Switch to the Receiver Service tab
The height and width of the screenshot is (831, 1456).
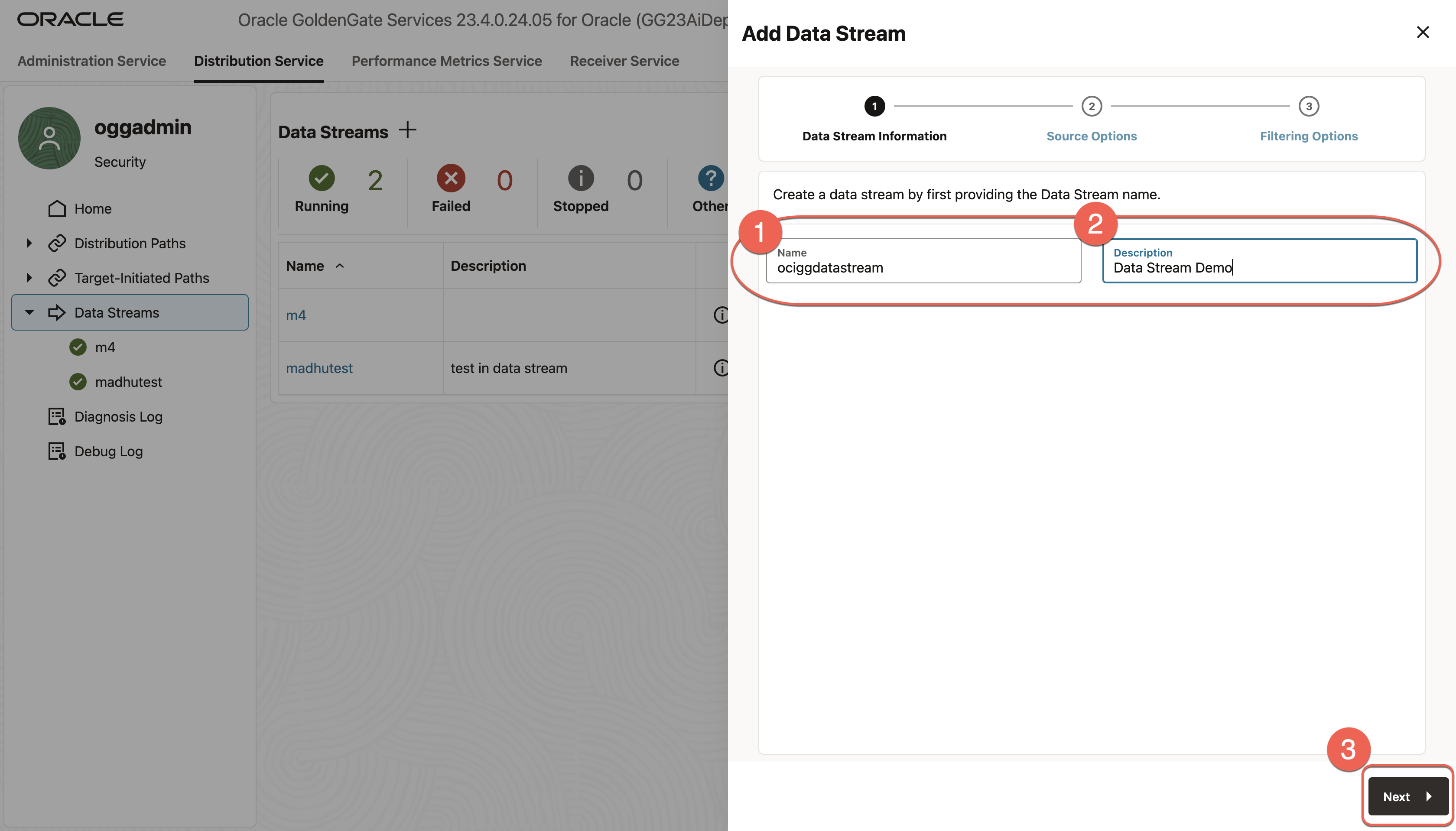coord(624,61)
